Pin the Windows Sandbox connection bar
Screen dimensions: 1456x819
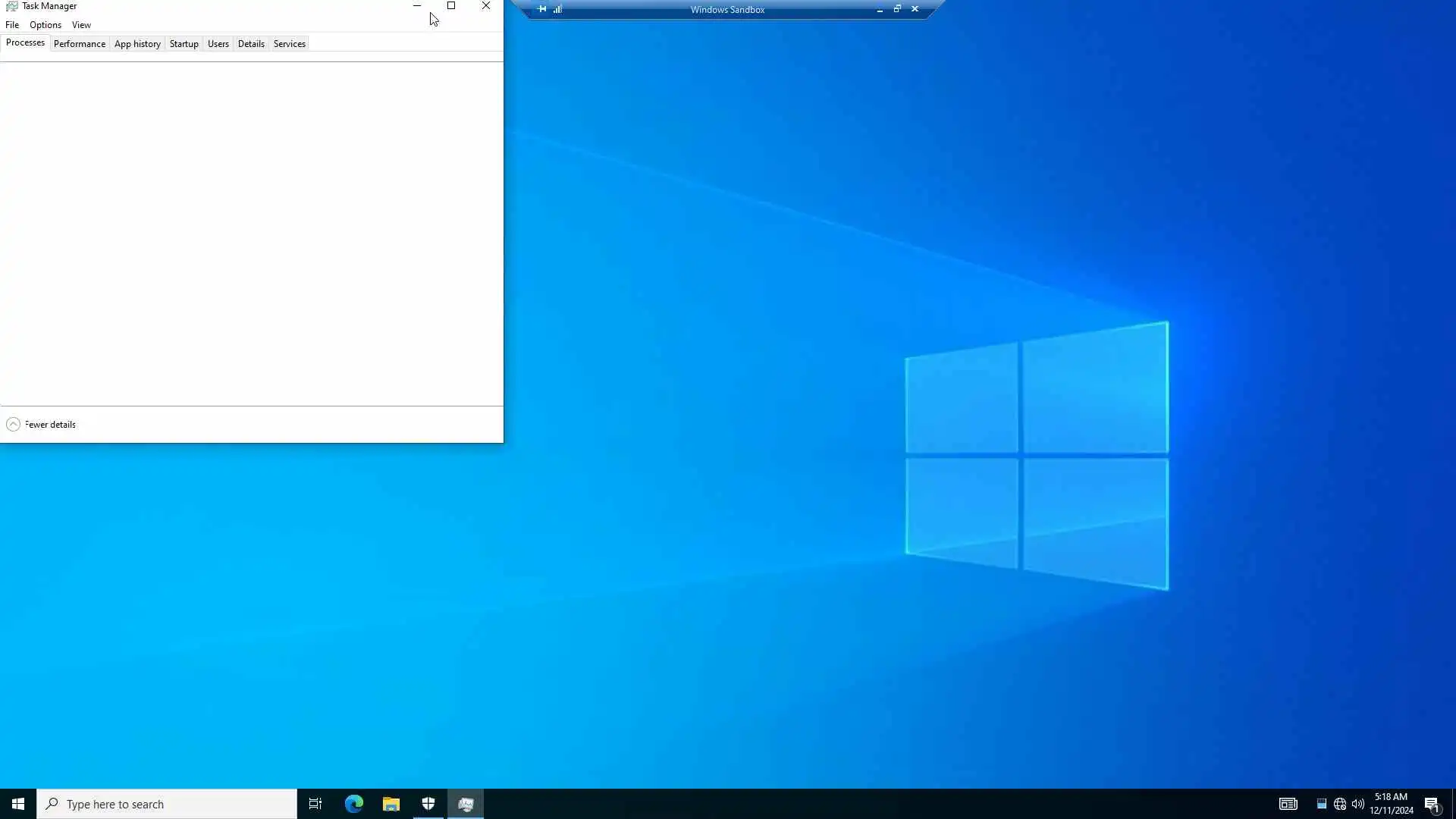tap(541, 9)
